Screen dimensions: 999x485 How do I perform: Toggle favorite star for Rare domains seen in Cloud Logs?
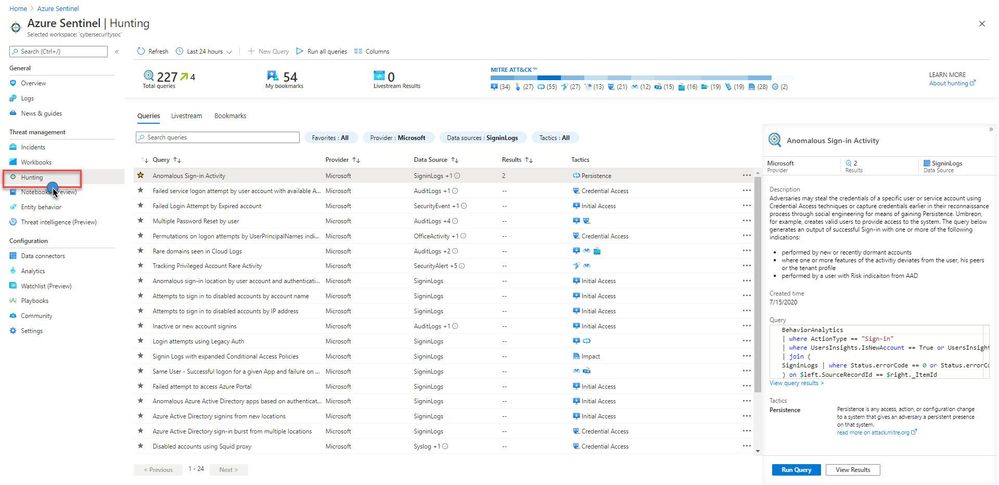[x=140, y=251]
